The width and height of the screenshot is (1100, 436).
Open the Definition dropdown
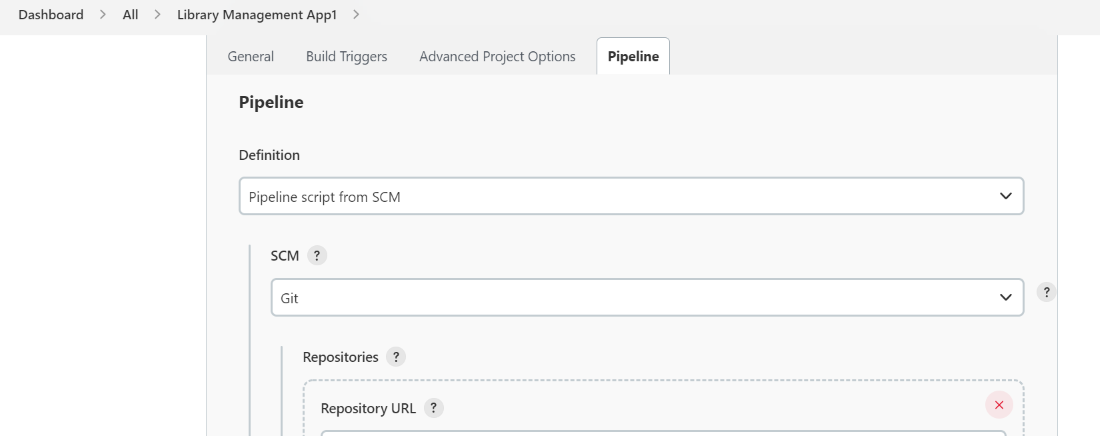click(630, 197)
